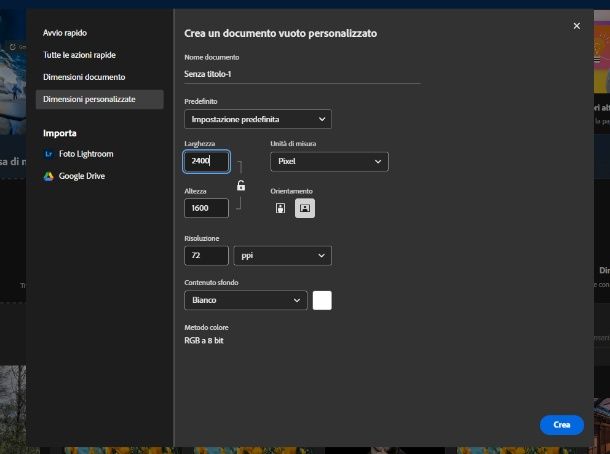This screenshot has height=454, width=610.
Task: Select Dimensioni personalizzate tab
Action: [x=100, y=99]
